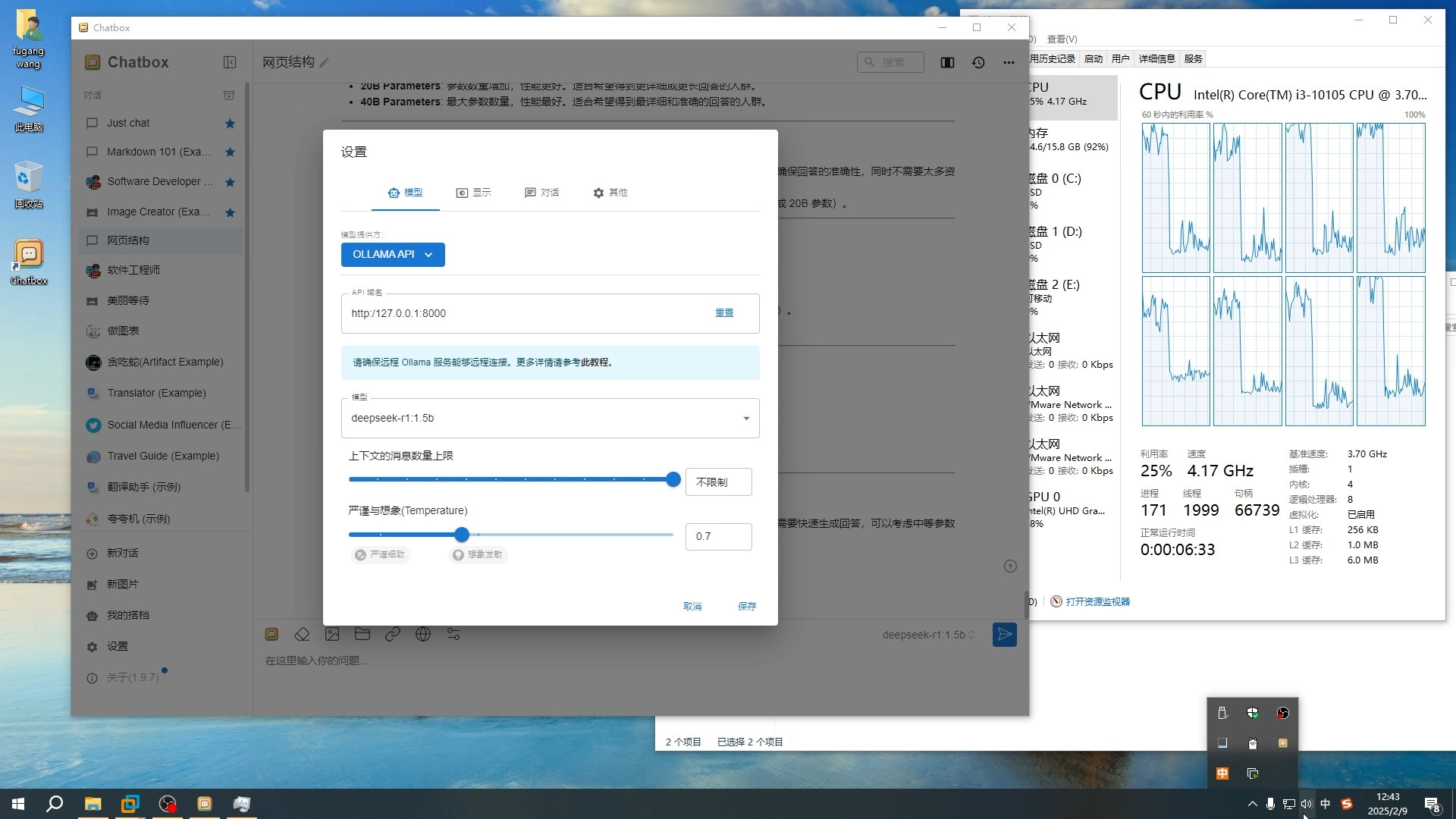Click the 重置 reset API link

(x=724, y=313)
